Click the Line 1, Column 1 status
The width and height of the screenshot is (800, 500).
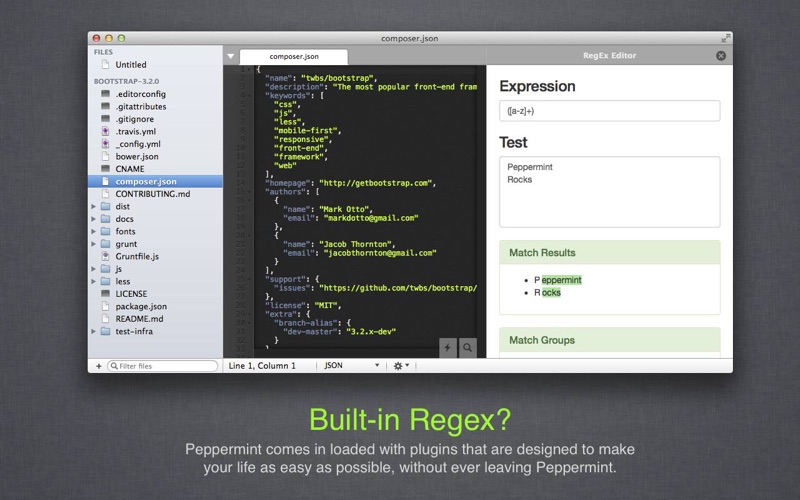tap(262, 366)
